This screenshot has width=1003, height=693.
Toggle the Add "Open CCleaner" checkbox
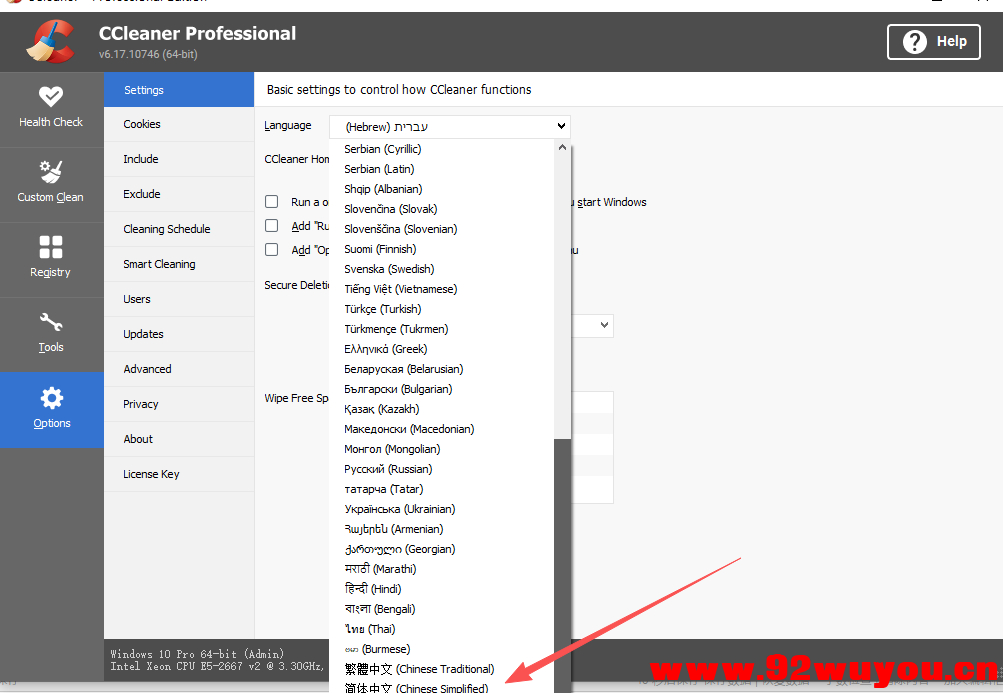tap(271, 250)
